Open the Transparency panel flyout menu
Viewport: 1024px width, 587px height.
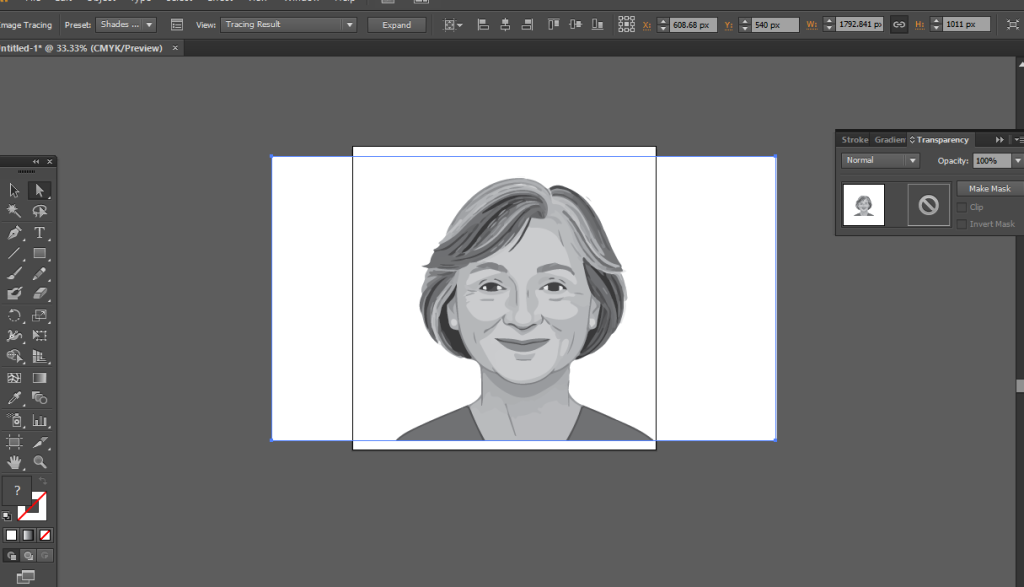point(1018,140)
